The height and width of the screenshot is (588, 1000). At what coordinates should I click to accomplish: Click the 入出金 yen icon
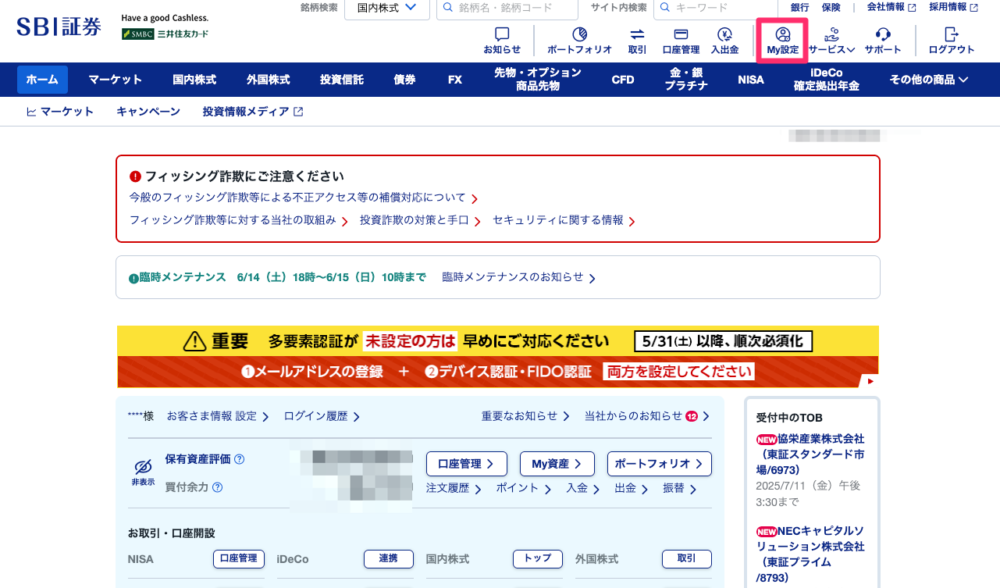tap(725, 36)
